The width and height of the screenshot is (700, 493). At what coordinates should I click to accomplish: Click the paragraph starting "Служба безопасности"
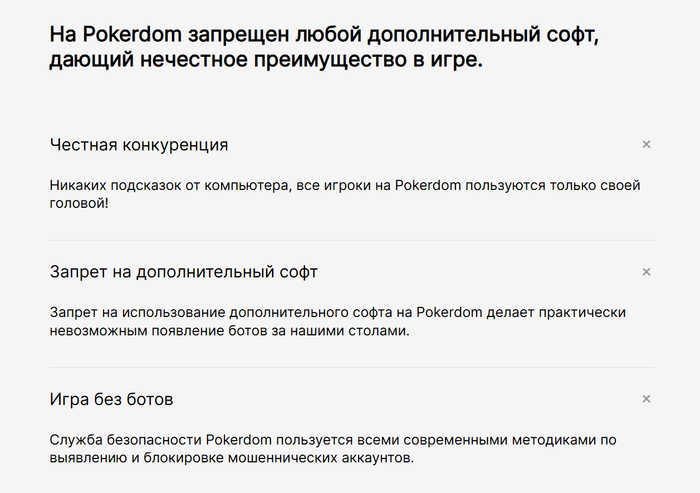(x=334, y=449)
